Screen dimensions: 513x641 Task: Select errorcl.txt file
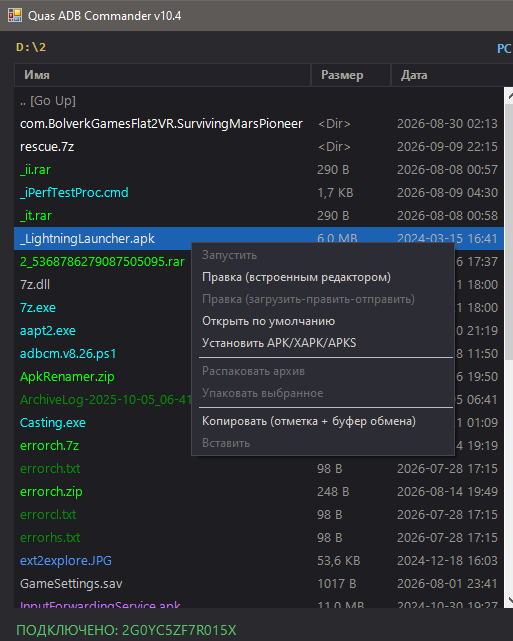(259, 515)
